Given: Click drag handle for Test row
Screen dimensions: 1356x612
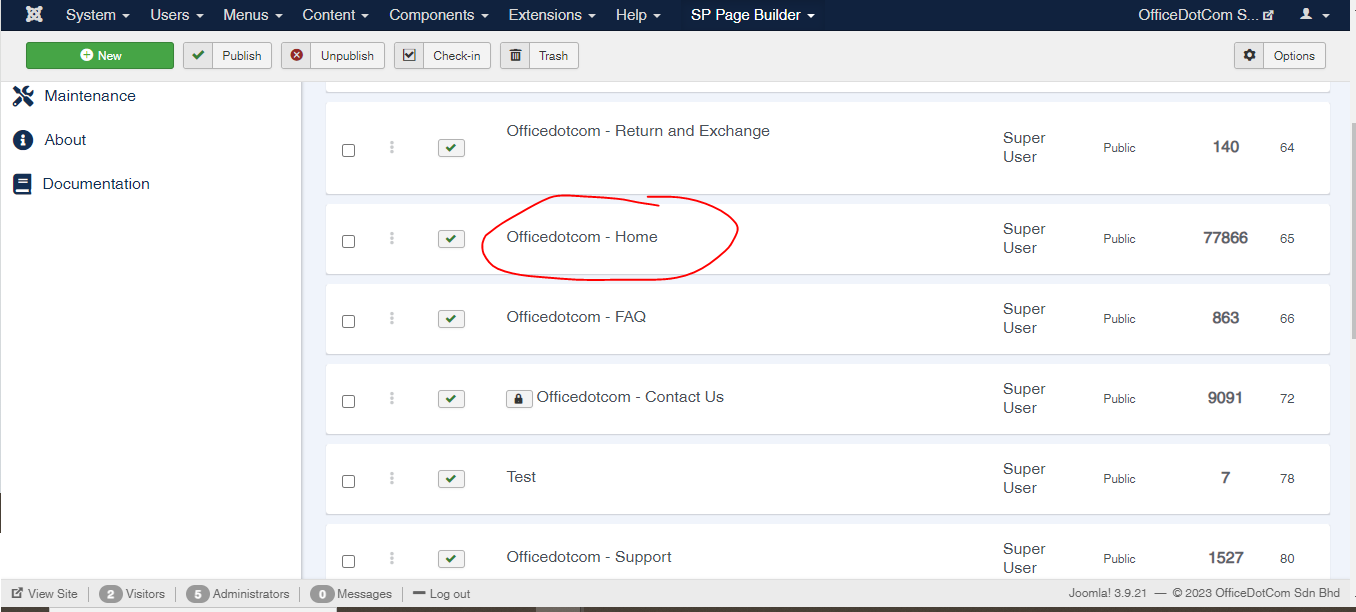Looking at the screenshot, I should (392, 478).
